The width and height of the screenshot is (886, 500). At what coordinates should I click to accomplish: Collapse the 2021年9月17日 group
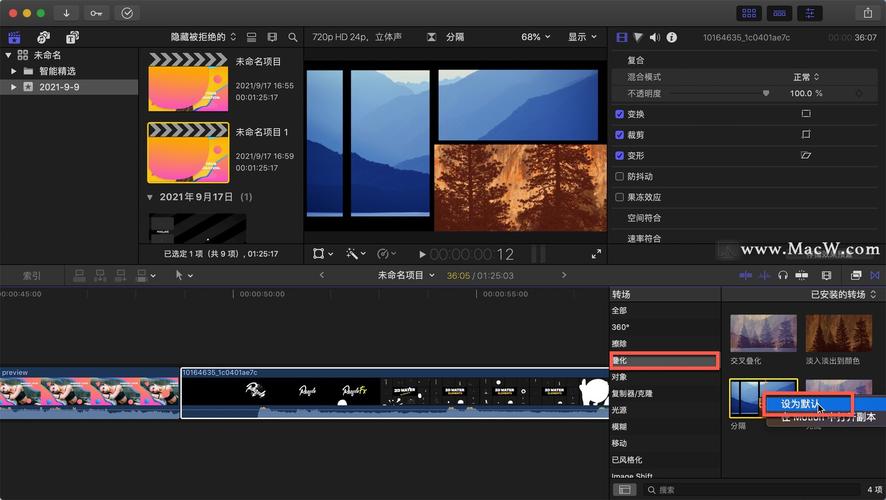pyautogui.click(x=150, y=197)
